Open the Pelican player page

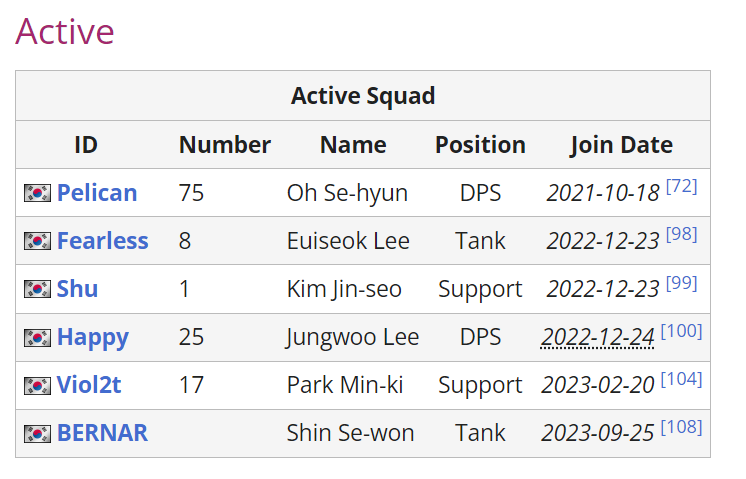pos(97,193)
